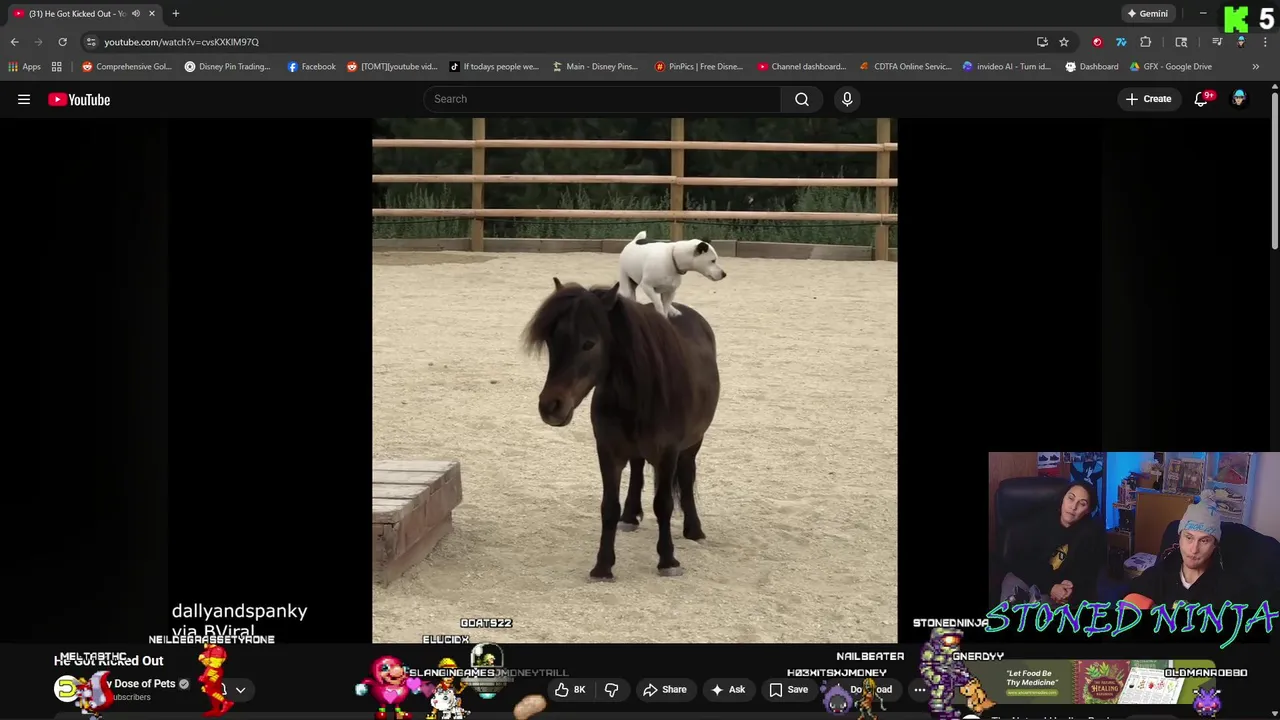Expand the subscription notification dropdown arrow
The height and width of the screenshot is (720, 1280).
pyautogui.click(x=240, y=690)
